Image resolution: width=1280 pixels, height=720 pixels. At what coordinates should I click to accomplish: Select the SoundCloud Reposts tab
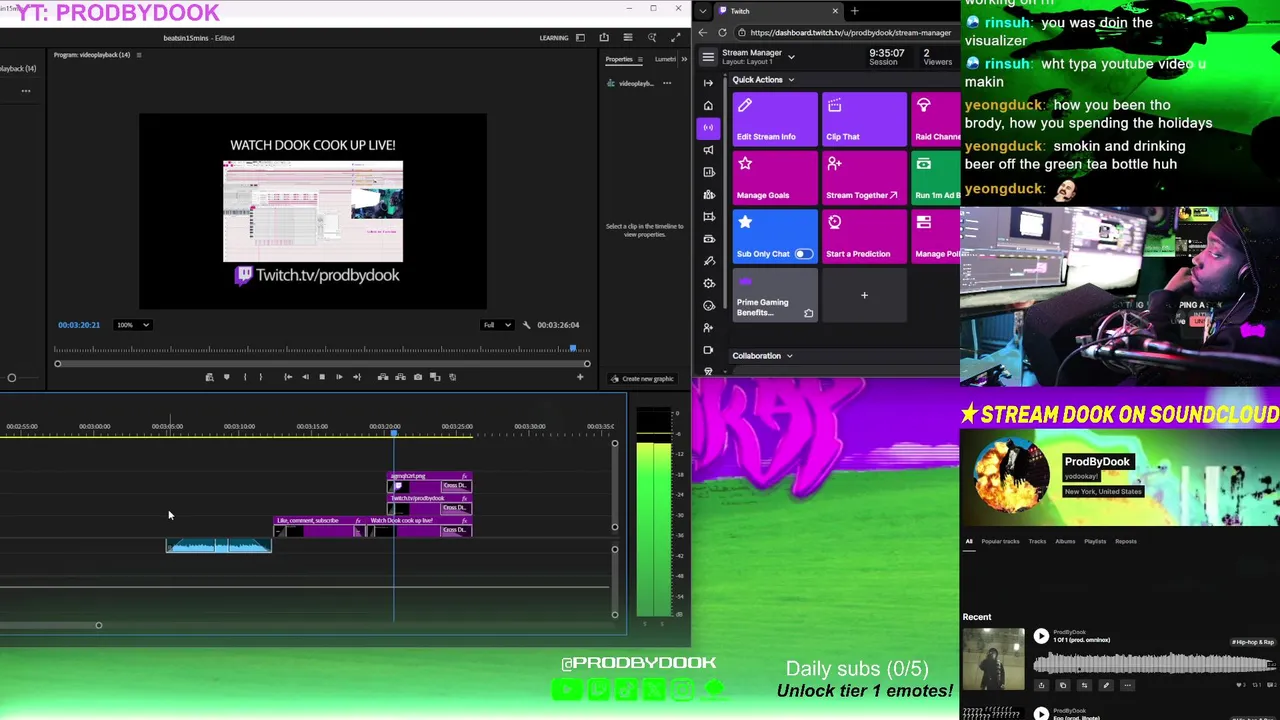point(1126,541)
